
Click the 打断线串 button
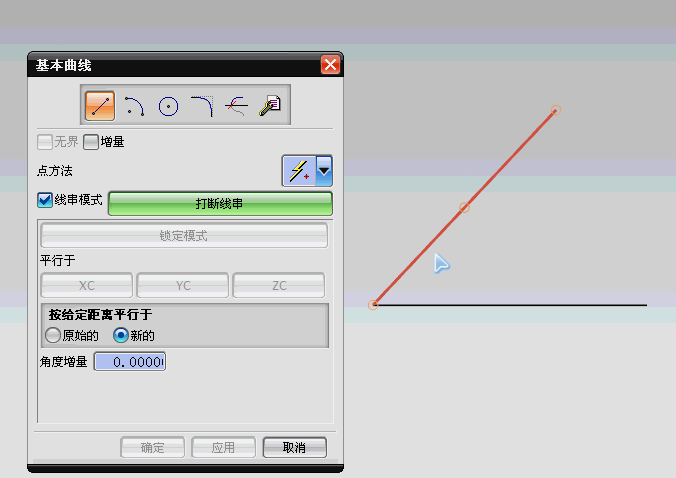(x=220, y=203)
